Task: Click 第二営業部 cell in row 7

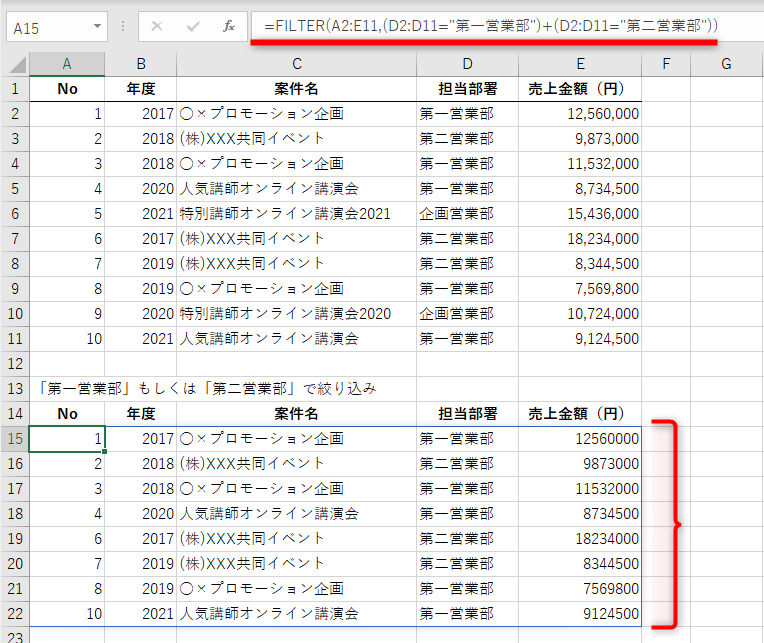Action: coord(467,239)
